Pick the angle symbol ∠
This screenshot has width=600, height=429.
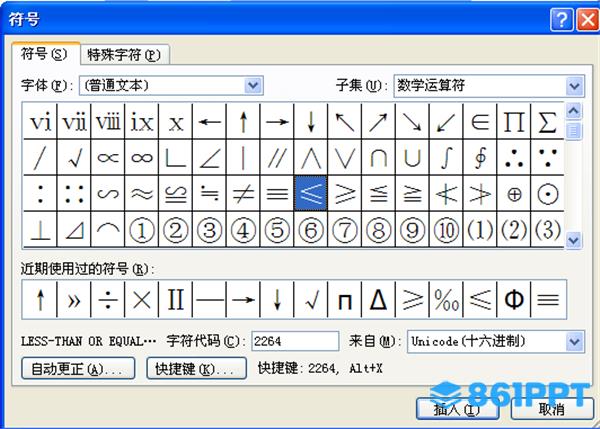[209, 157]
